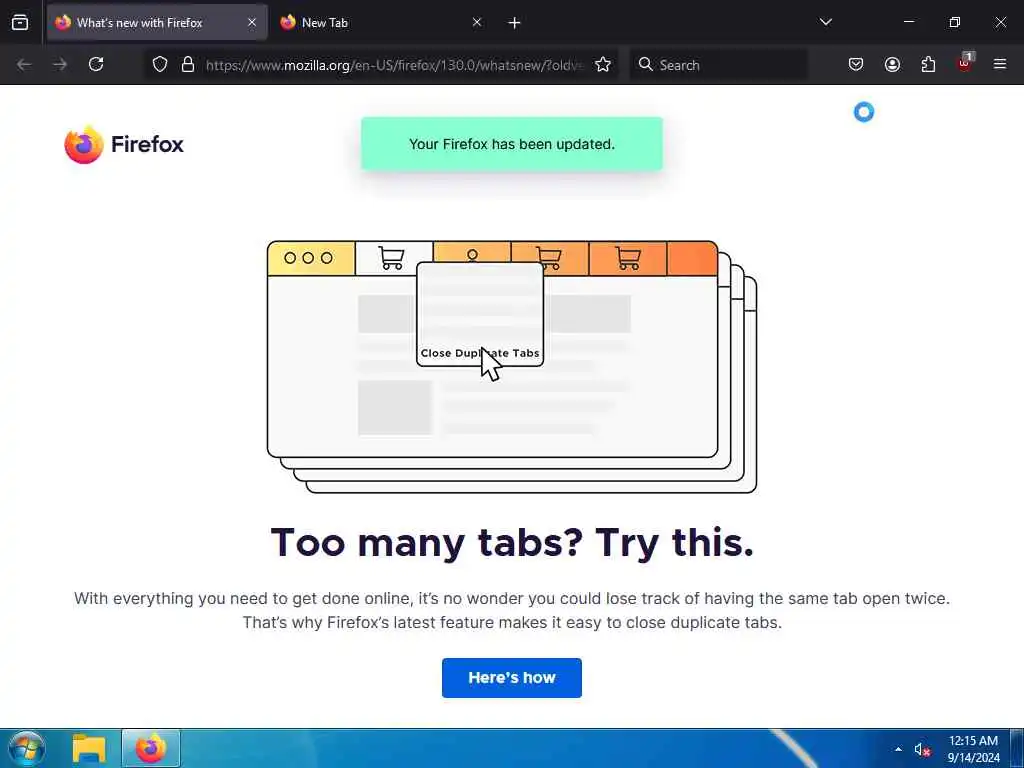Open the Firefox View icon
Viewport: 1024px width, 768px height.
[x=20, y=23]
